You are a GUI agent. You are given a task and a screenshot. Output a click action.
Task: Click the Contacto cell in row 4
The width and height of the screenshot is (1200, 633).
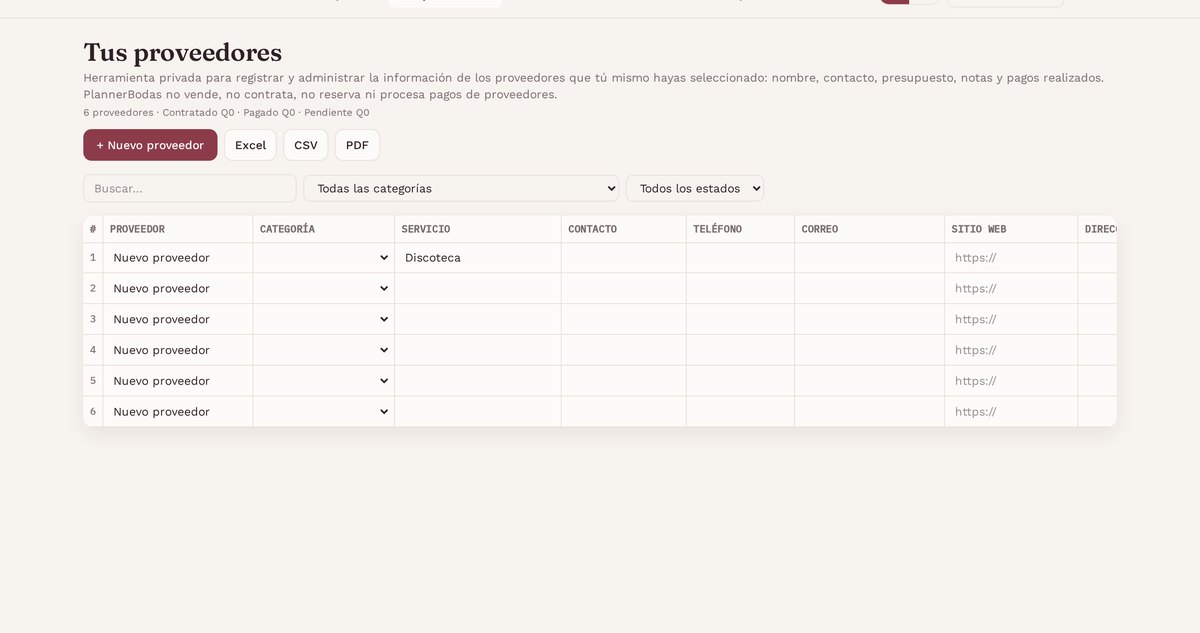624,350
